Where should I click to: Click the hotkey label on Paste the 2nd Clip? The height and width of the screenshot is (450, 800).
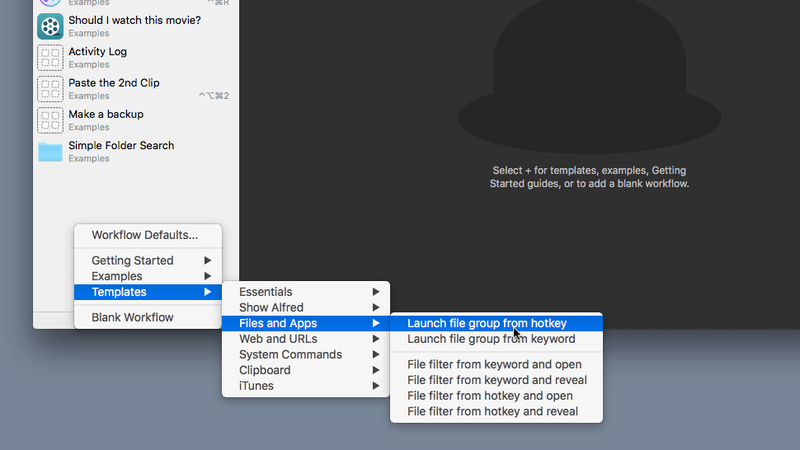214,96
